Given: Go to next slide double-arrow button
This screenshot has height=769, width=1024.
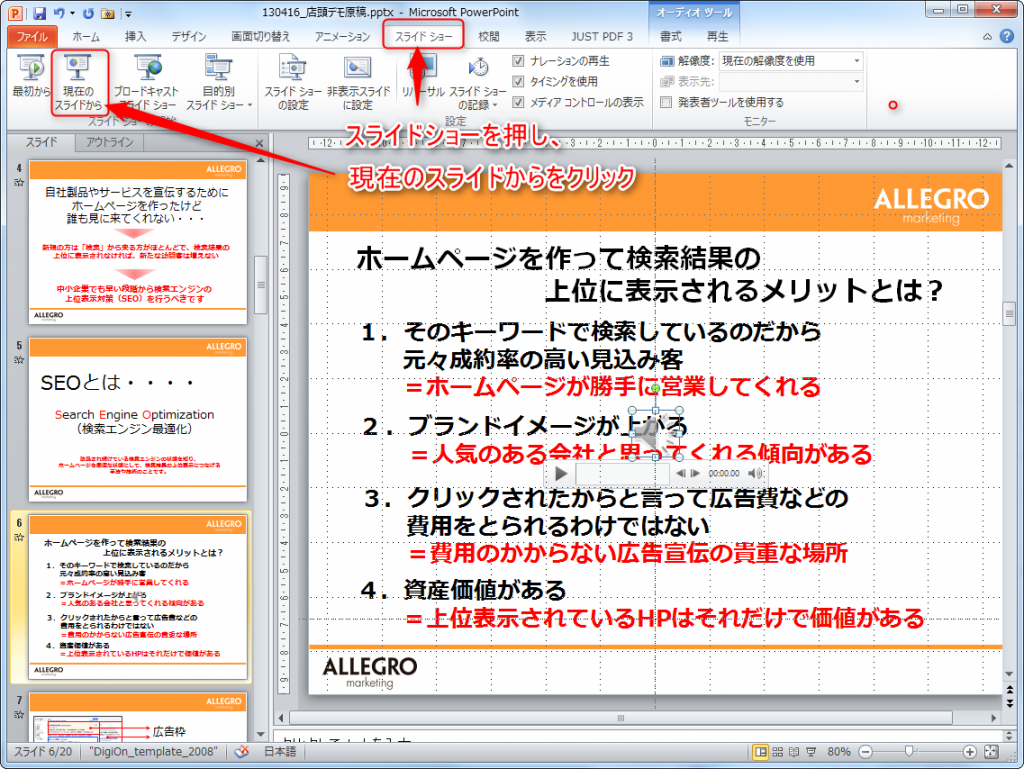Looking at the screenshot, I should (1010, 704).
